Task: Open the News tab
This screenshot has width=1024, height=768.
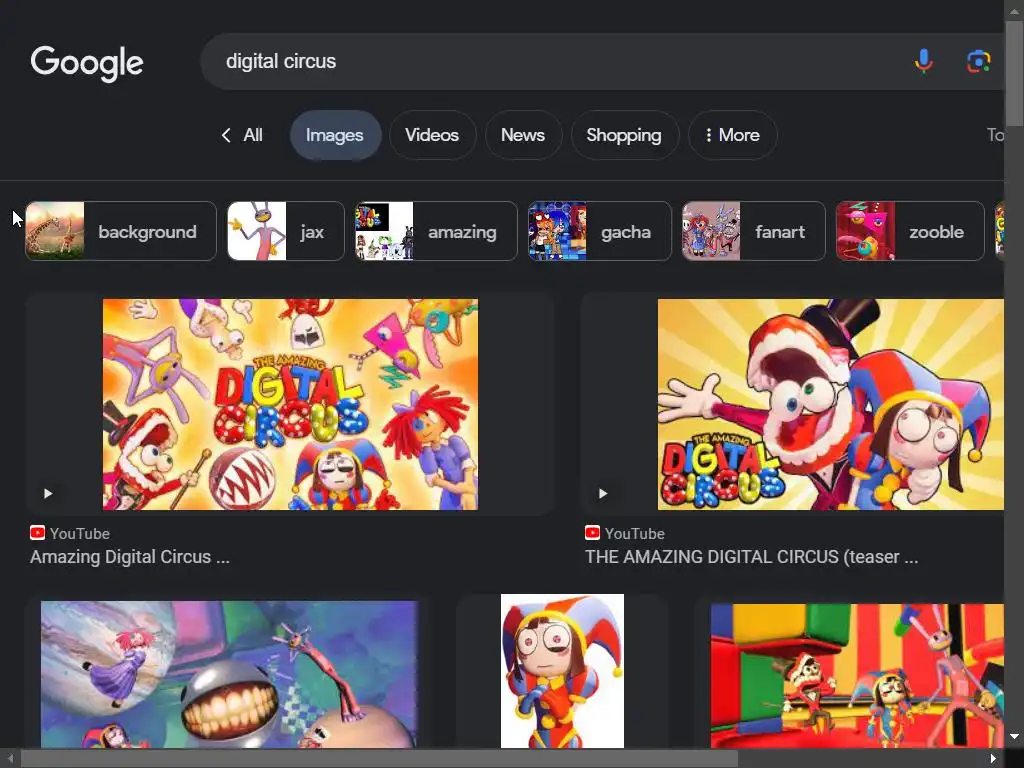Action: [x=523, y=135]
